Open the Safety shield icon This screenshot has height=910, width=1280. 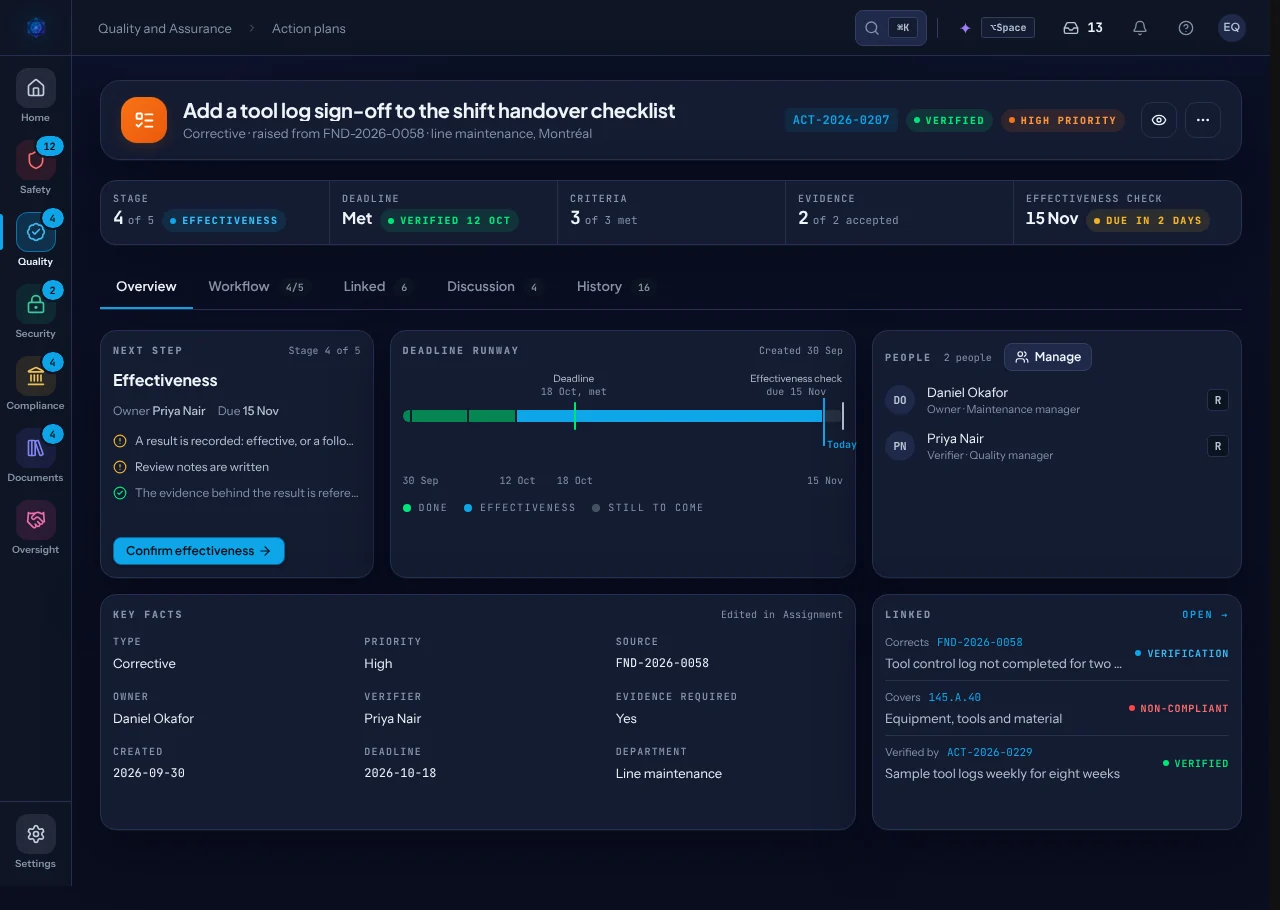tap(36, 160)
